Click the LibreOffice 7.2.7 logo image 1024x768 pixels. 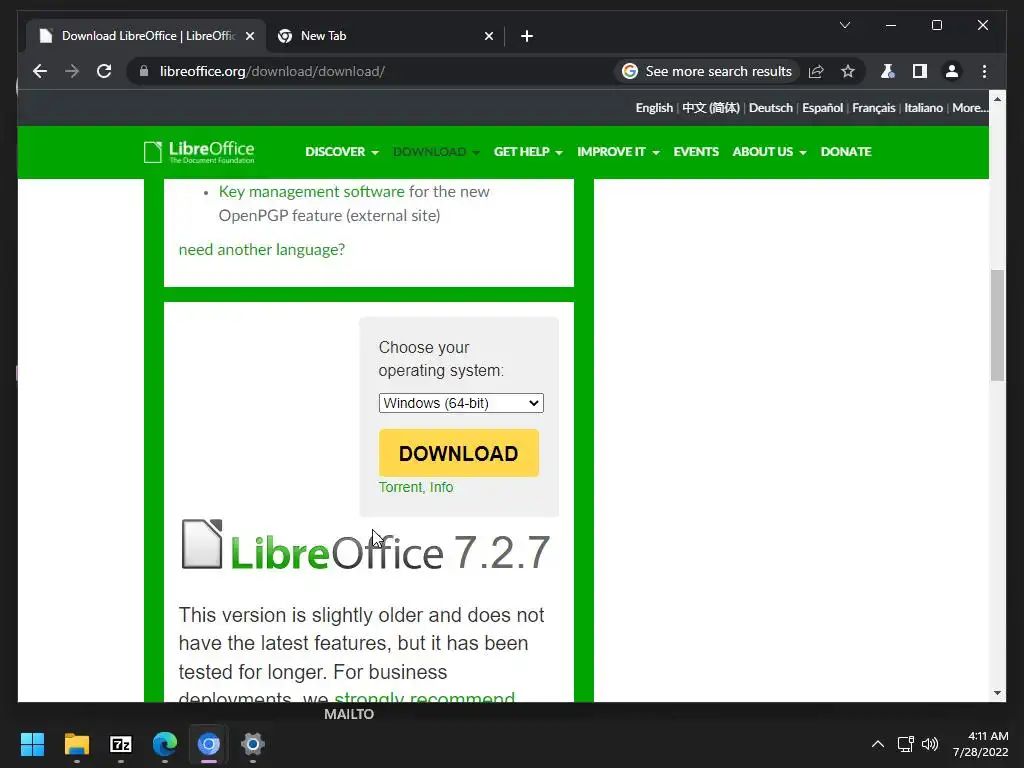pos(365,547)
